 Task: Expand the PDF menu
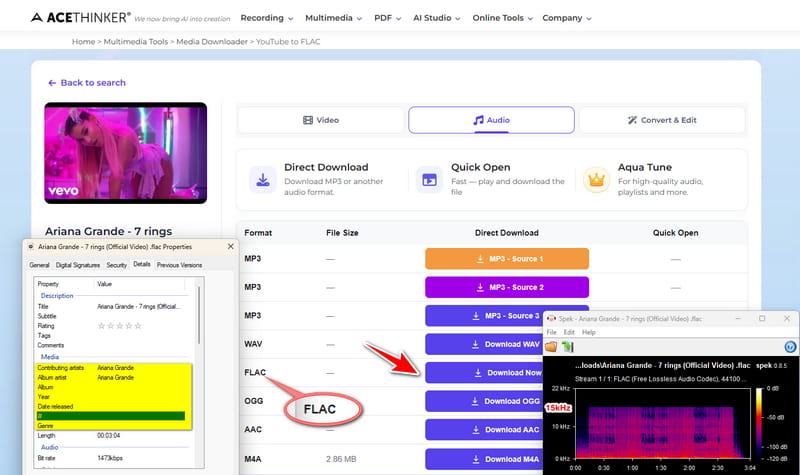tap(387, 18)
